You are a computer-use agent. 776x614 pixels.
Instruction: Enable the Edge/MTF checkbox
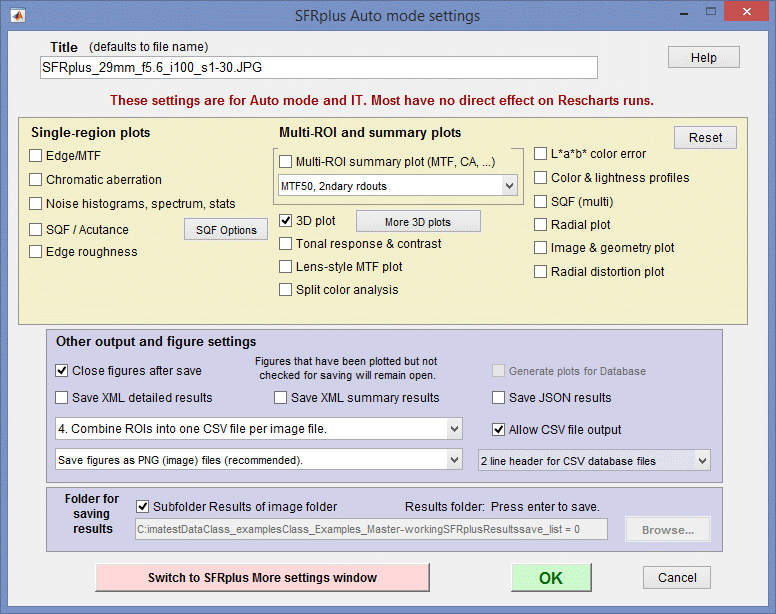point(36,156)
